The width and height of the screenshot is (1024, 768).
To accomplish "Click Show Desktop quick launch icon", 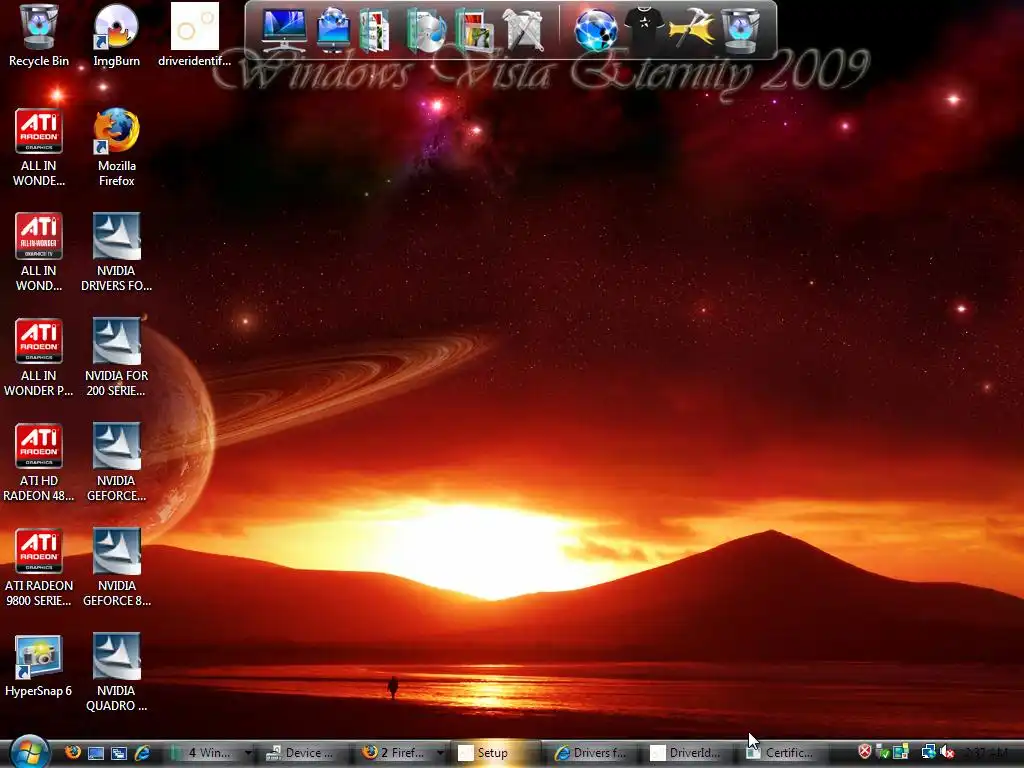I will tap(96, 753).
